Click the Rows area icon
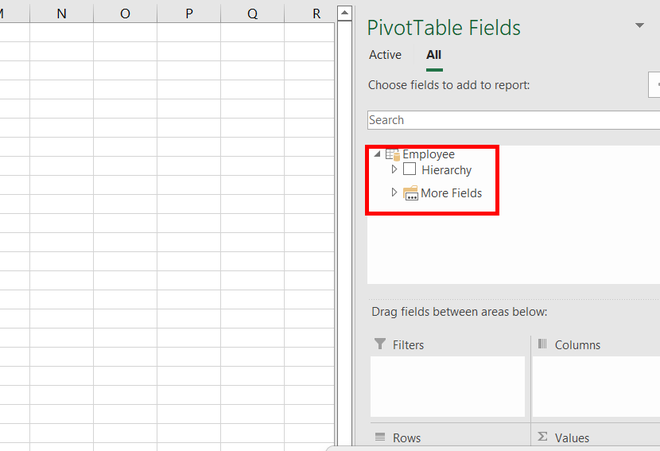Viewport: 660px width, 451px height. [380, 437]
